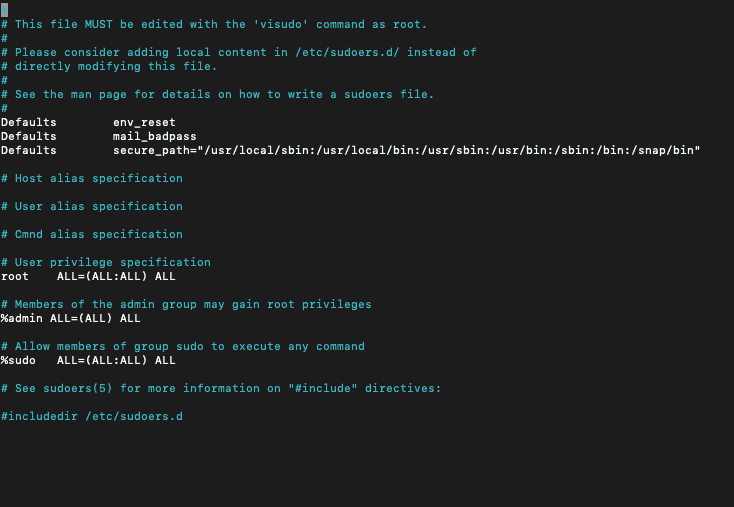The image size is (734, 507).
Task: Click the 'Cmnd alias specification' comment
Action: (98, 234)
